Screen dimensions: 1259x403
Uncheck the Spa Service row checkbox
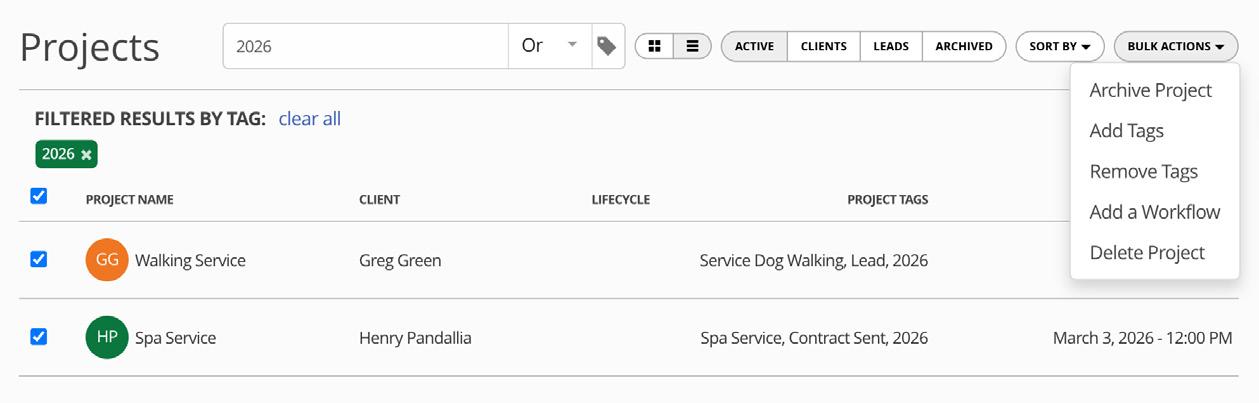coord(39,337)
